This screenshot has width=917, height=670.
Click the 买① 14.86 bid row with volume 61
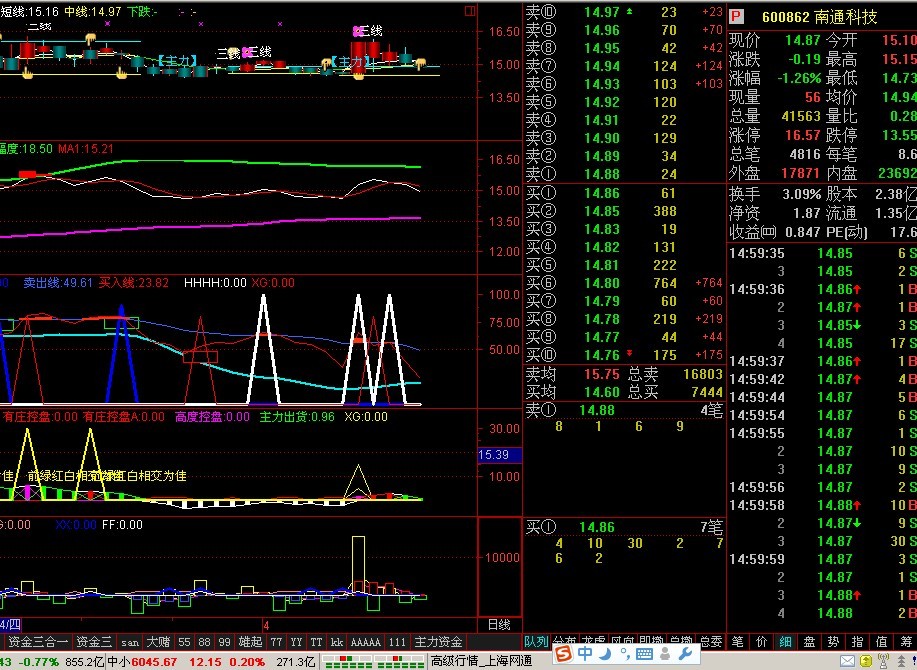pos(624,193)
